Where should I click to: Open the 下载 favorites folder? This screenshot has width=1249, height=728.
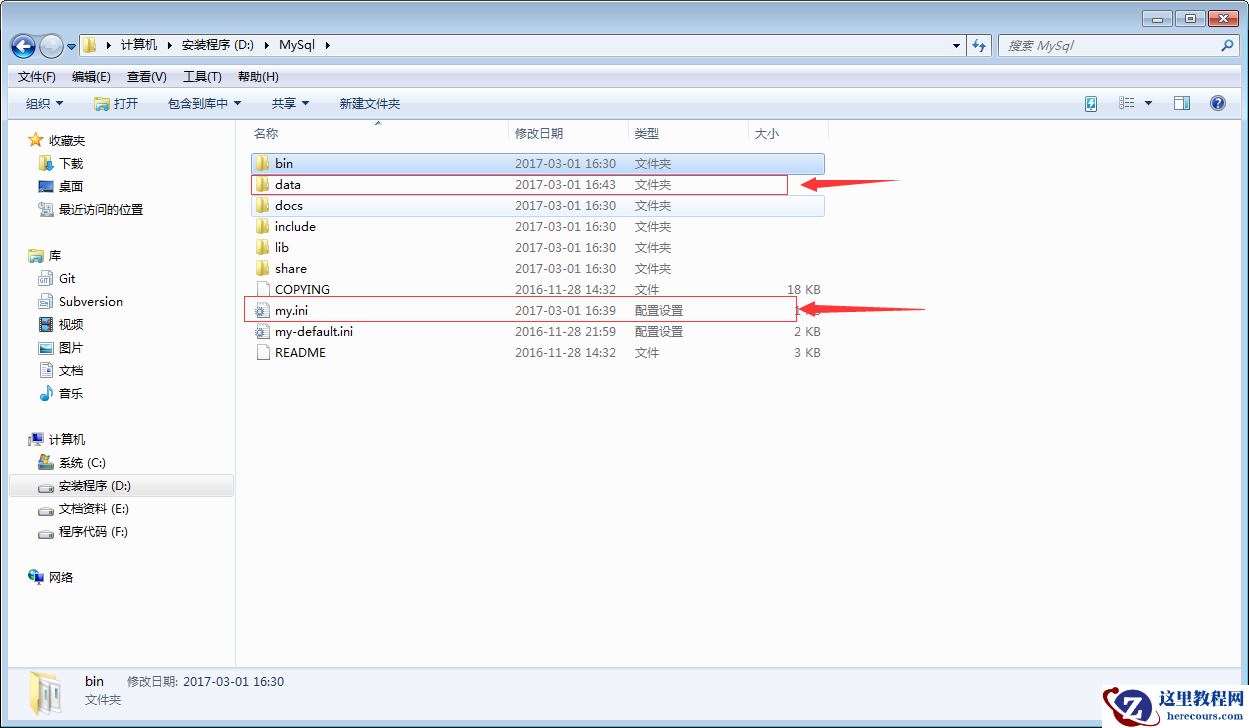click(x=71, y=163)
